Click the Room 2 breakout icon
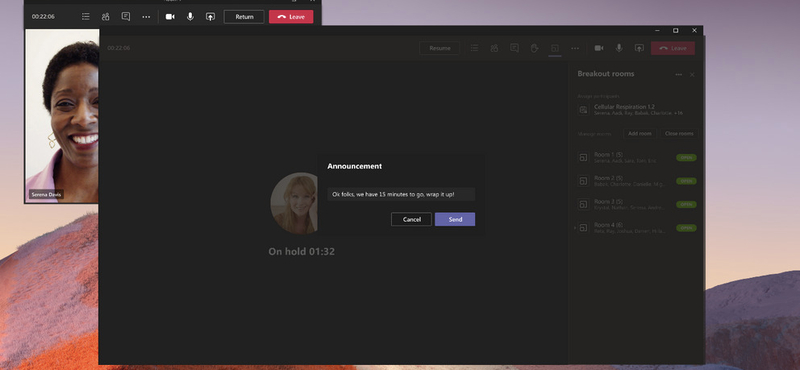The width and height of the screenshot is (800, 370). [x=583, y=181]
